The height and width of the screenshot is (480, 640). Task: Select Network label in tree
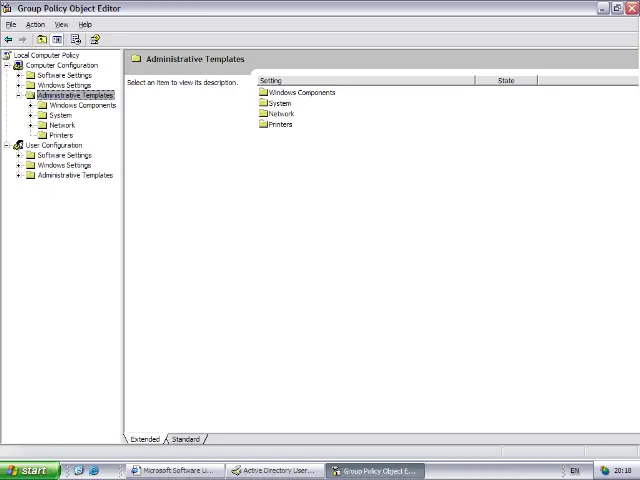(x=62, y=125)
